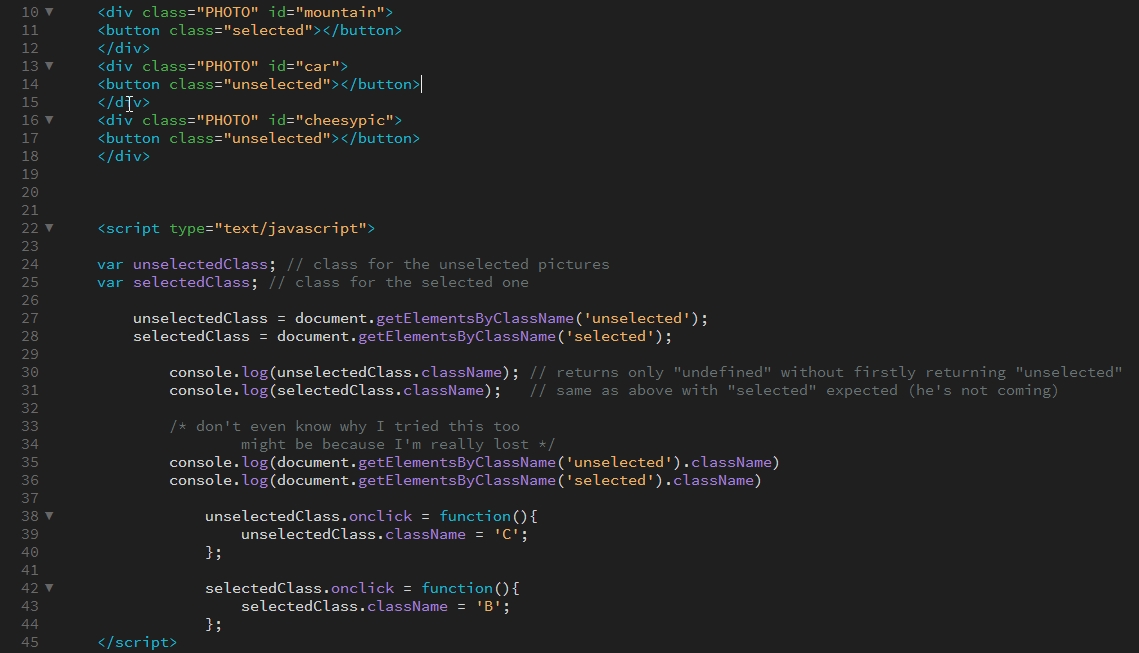Click line number 45 in the gutter
This screenshot has width=1139, height=653.
click(x=30, y=642)
